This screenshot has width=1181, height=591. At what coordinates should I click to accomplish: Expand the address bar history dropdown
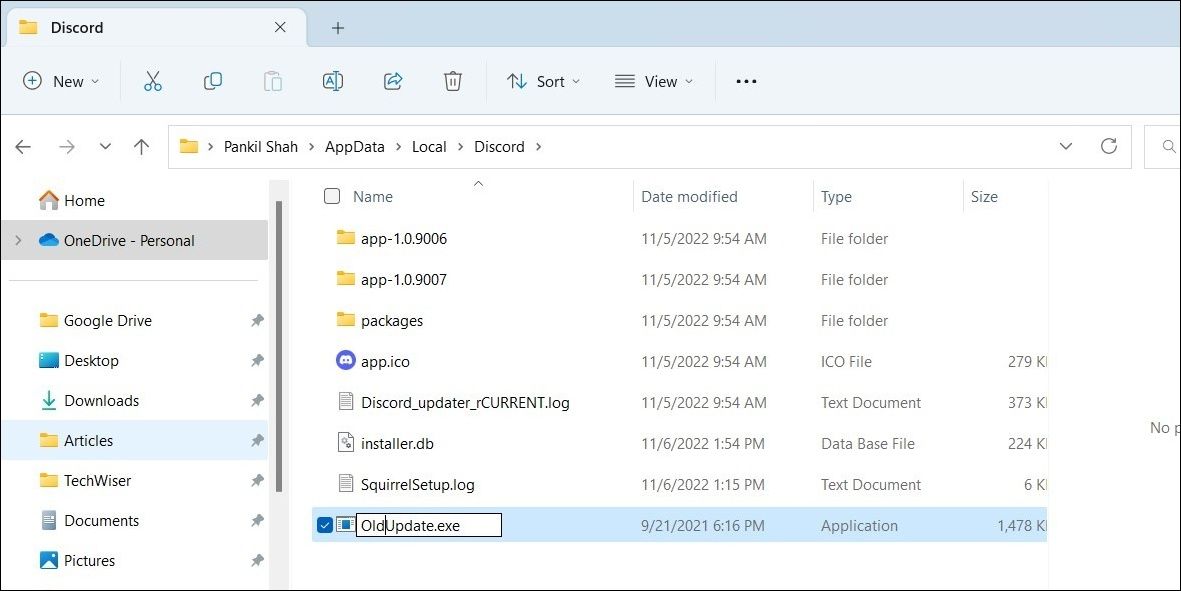pos(1066,146)
